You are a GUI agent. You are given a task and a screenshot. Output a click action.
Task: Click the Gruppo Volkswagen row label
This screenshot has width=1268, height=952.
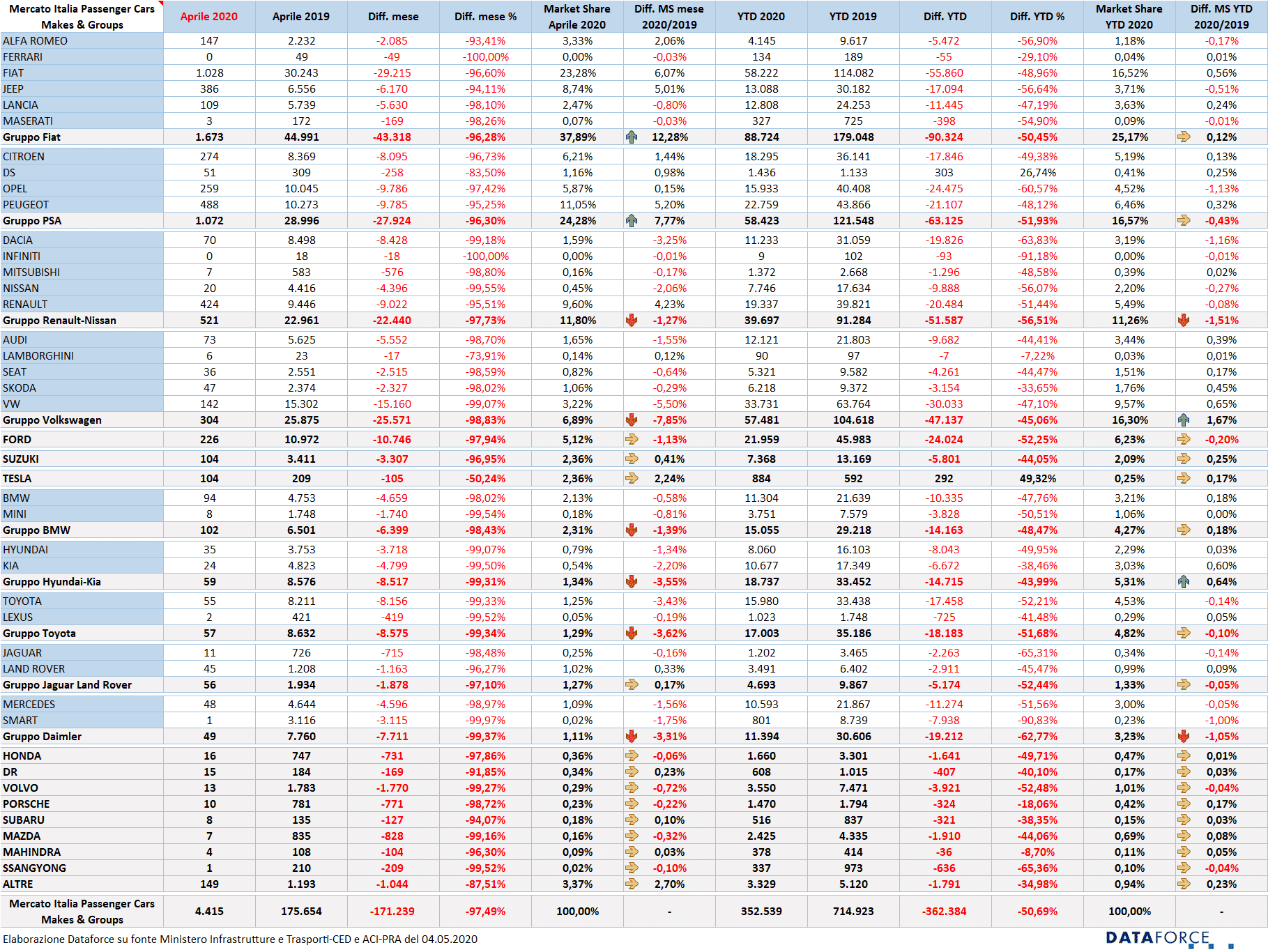[52, 420]
